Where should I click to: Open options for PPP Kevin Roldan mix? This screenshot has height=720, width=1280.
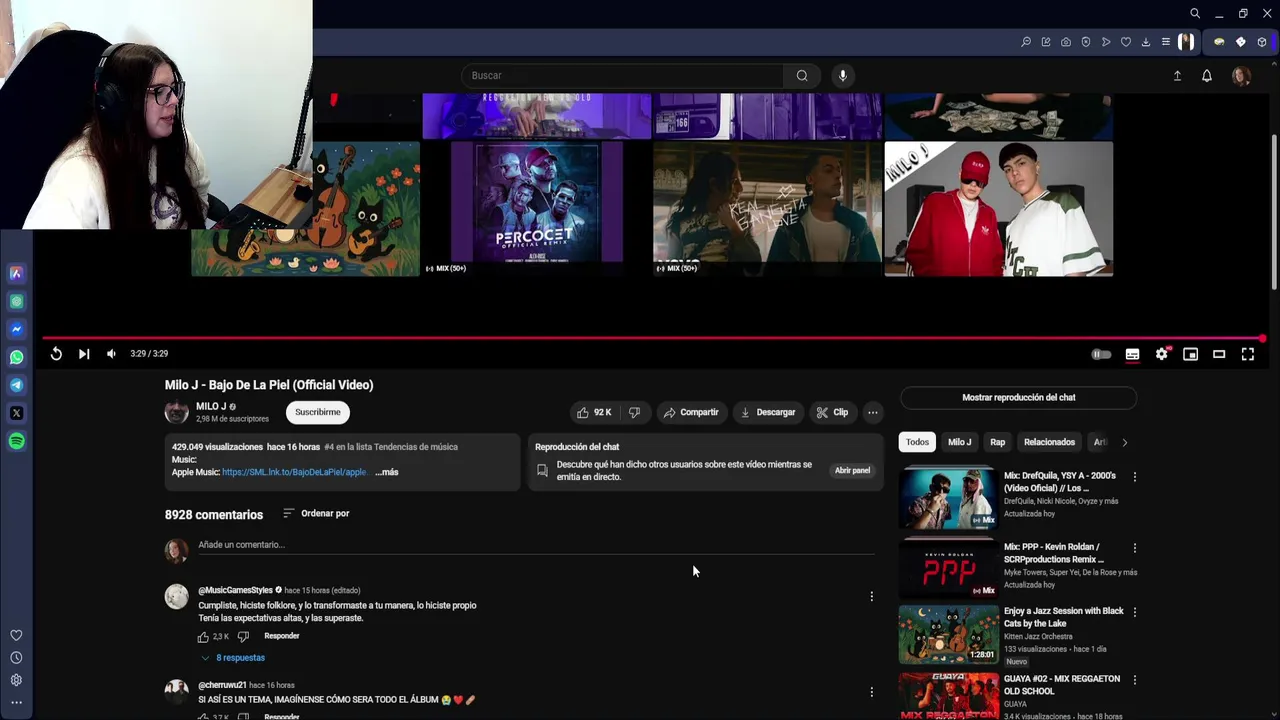[x=1134, y=548]
